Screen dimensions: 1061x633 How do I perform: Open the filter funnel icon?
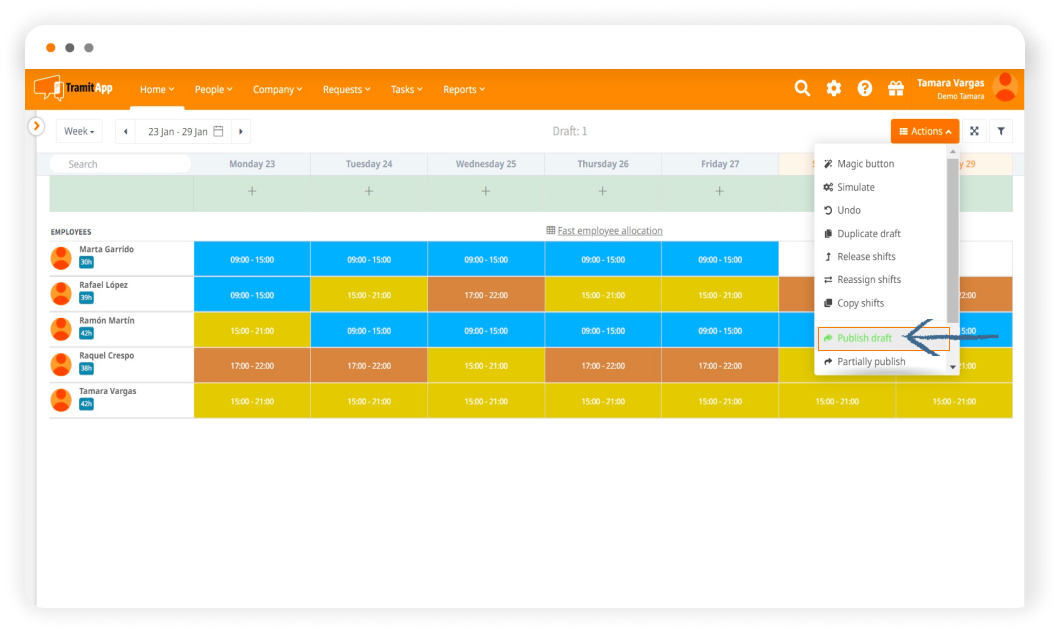[x=1001, y=131]
